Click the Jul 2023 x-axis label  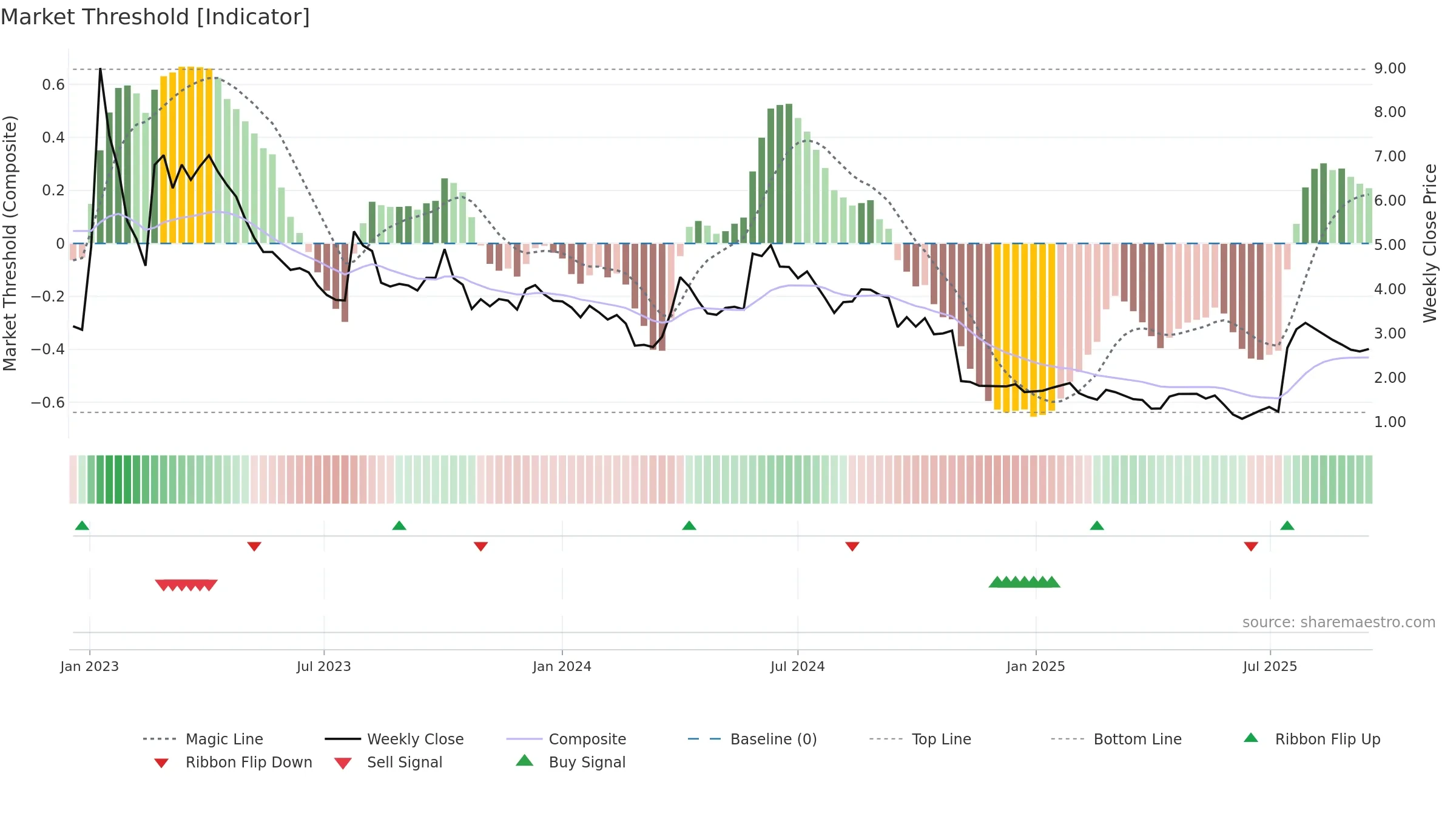coord(324,666)
